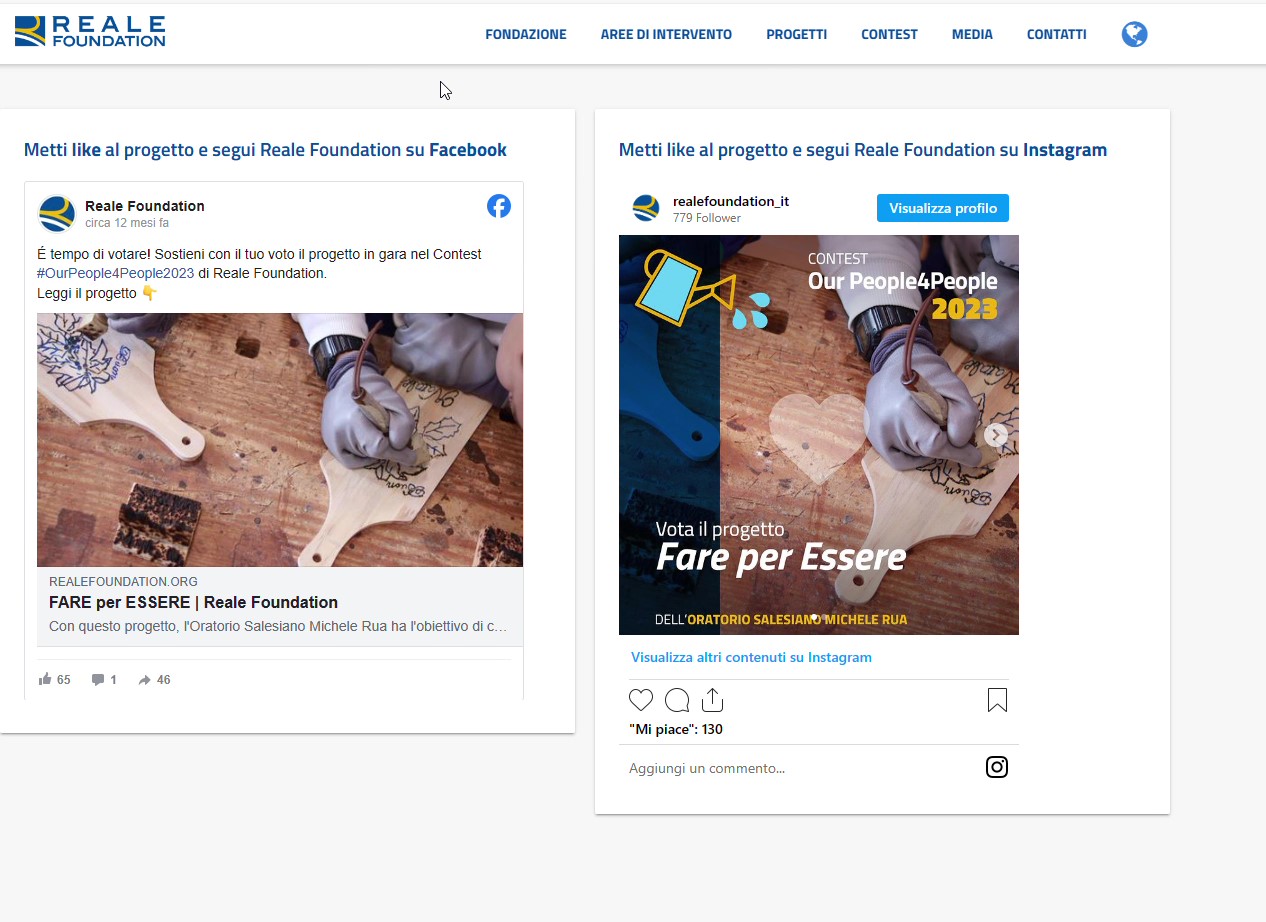This screenshot has height=922, width=1266.
Task: Click the #OurPeople4People2023 hashtag link
Action: 115,273
